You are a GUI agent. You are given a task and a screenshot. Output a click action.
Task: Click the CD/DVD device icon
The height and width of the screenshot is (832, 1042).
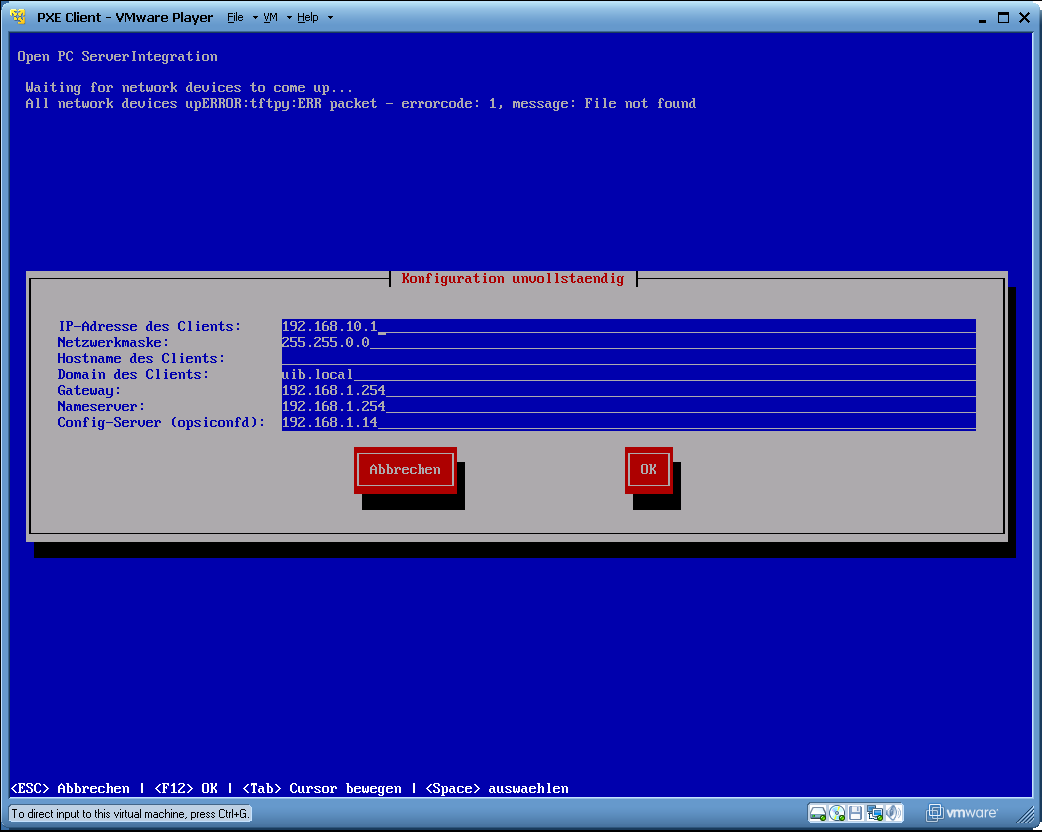836,812
